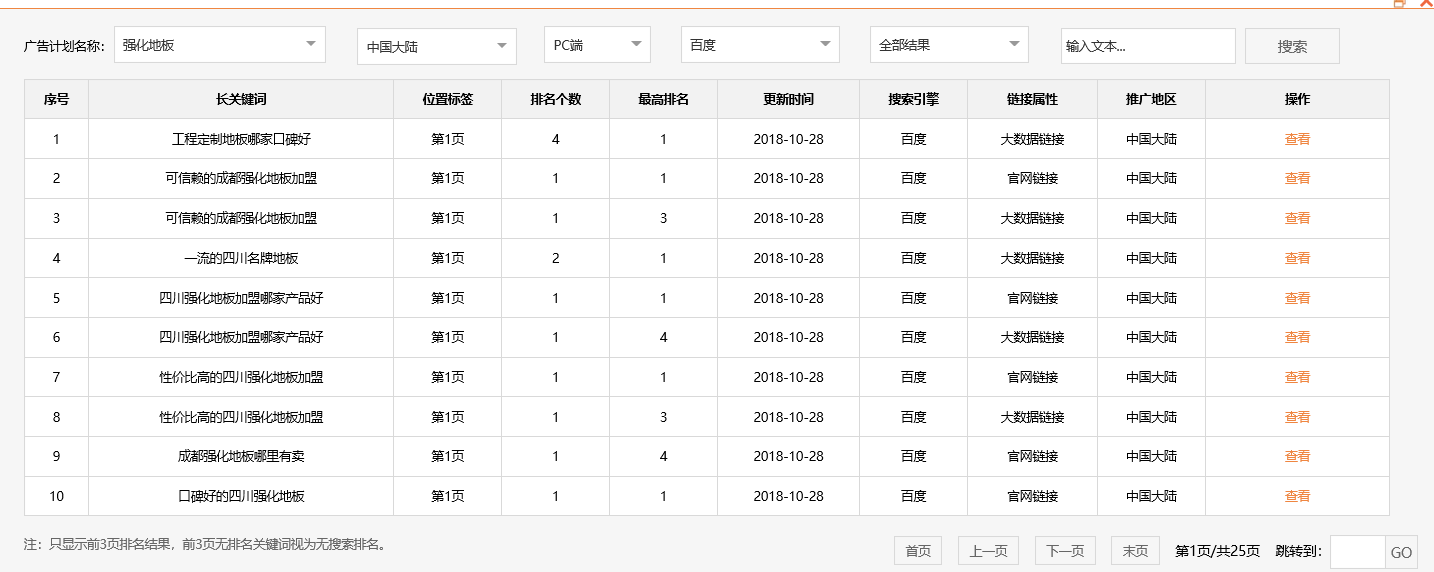
Task: Click keyword 性价比高的四川强化地板加盟 in row 7
Action: coord(241,377)
